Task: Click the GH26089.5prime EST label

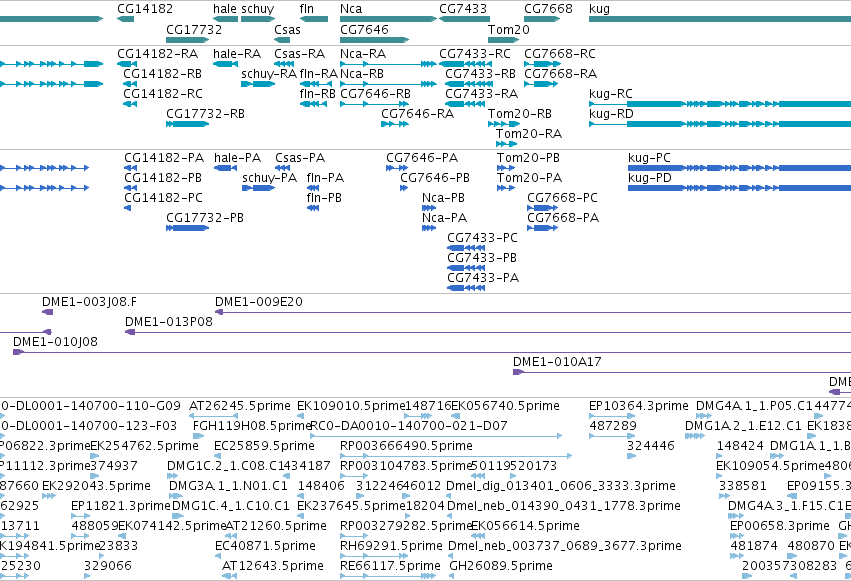Action: 501,566
